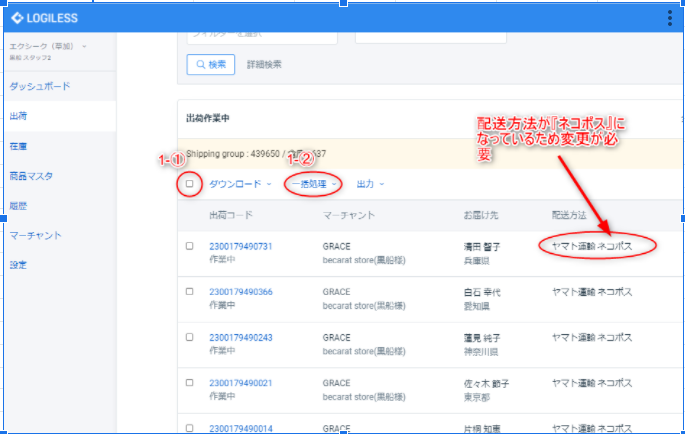Open shipment 2300179490366
The height and width of the screenshot is (434, 685).
click(x=241, y=292)
